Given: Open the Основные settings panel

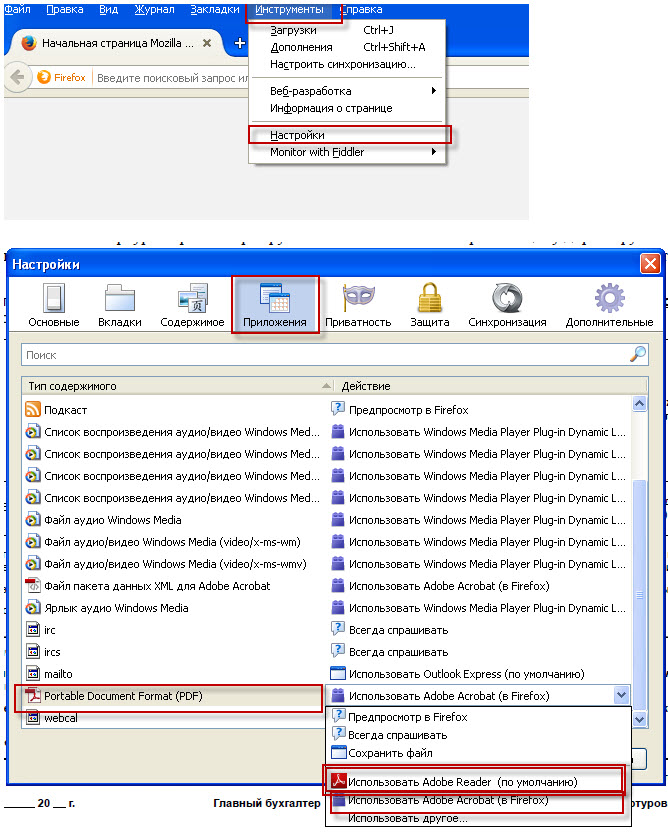Looking at the screenshot, I should tap(53, 304).
